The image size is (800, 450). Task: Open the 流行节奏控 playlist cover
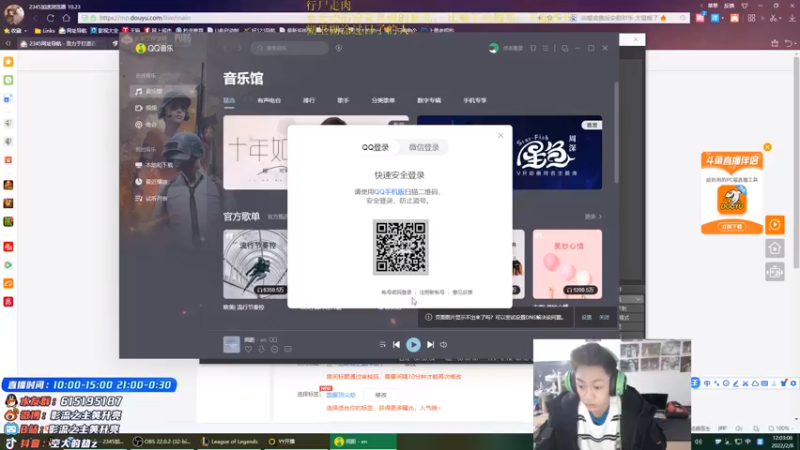tap(255, 264)
